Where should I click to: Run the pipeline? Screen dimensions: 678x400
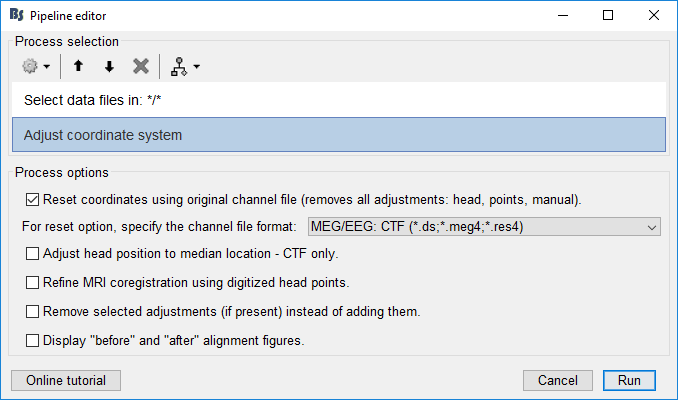point(629,381)
